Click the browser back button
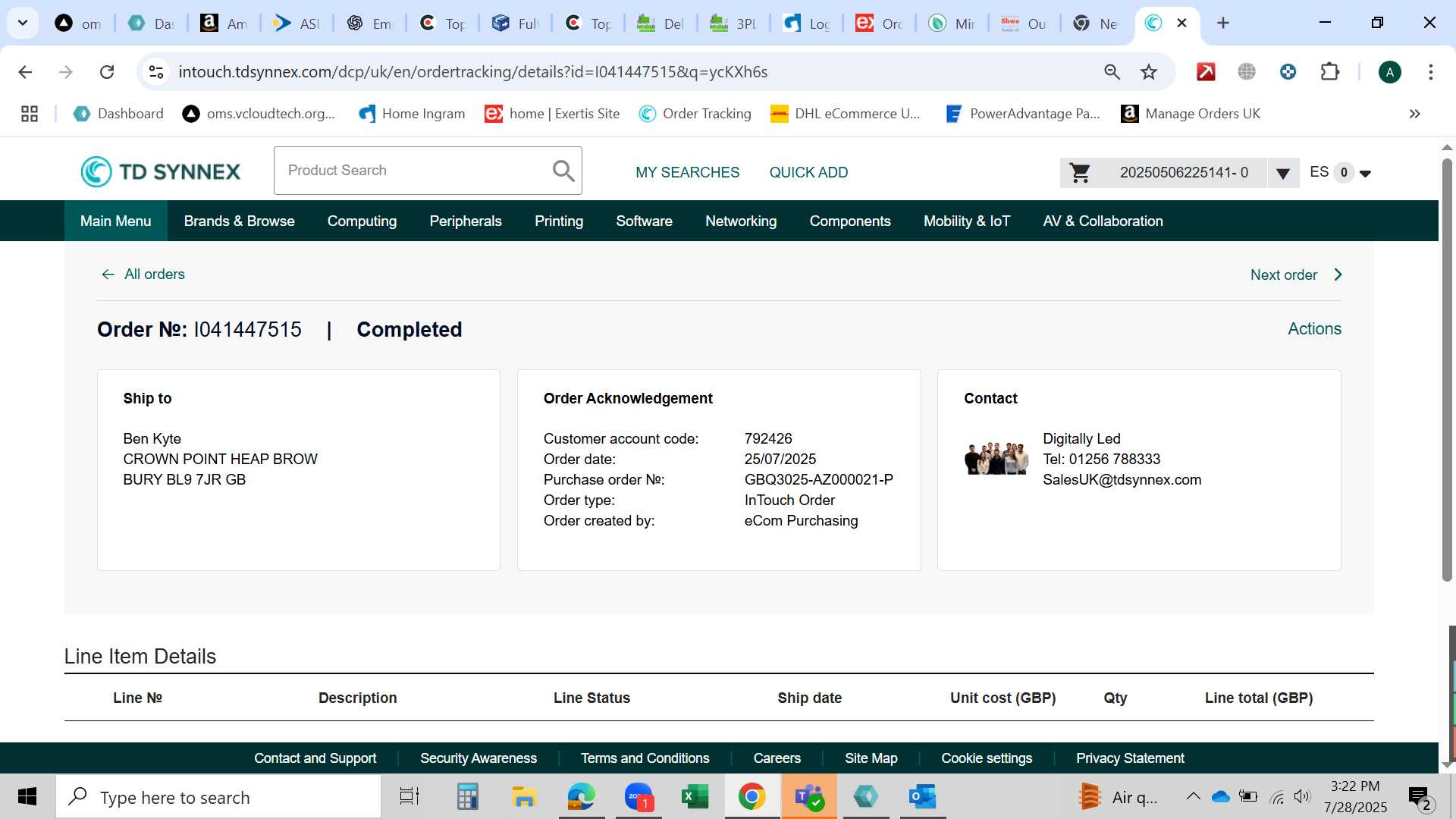The image size is (1456, 819). [25, 72]
